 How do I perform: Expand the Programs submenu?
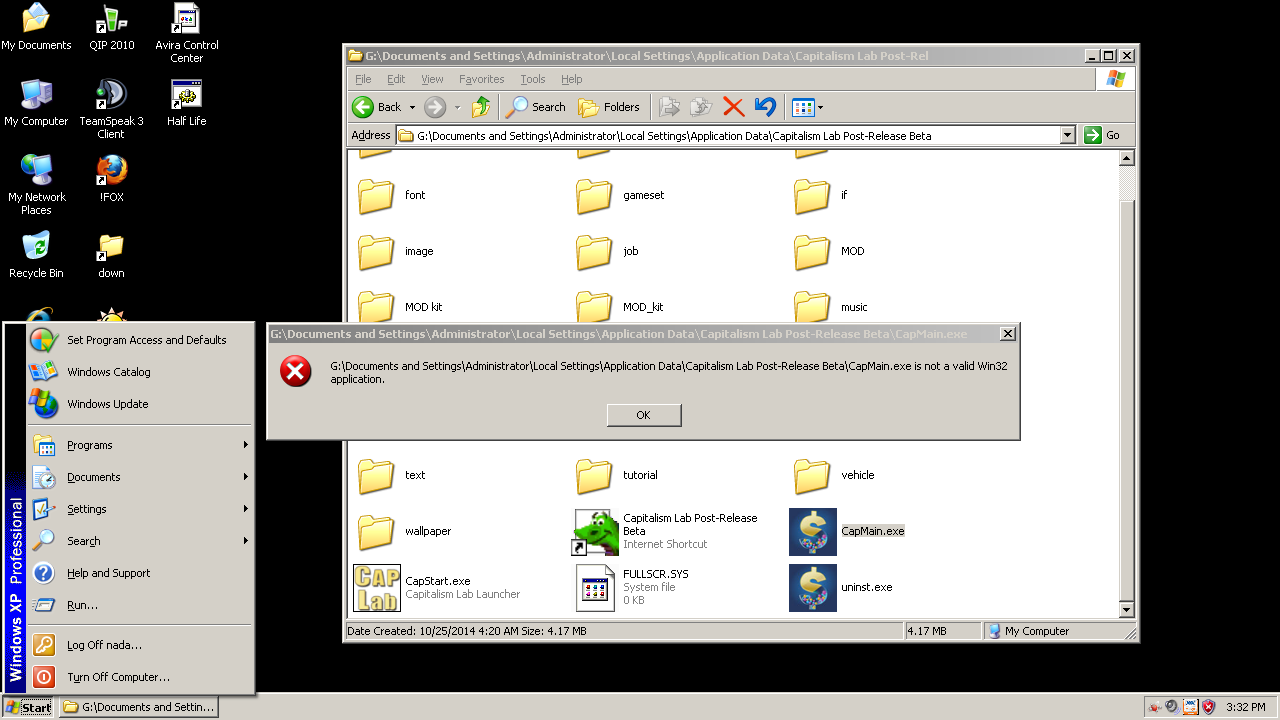pyautogui.click(x=139, y=445)
